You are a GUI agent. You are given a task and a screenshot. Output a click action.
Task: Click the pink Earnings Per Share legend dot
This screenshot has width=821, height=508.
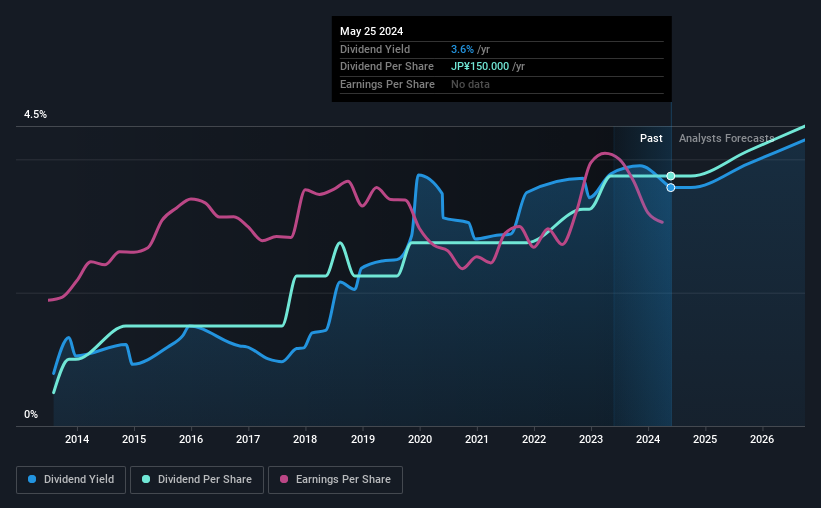pos(284,479)
